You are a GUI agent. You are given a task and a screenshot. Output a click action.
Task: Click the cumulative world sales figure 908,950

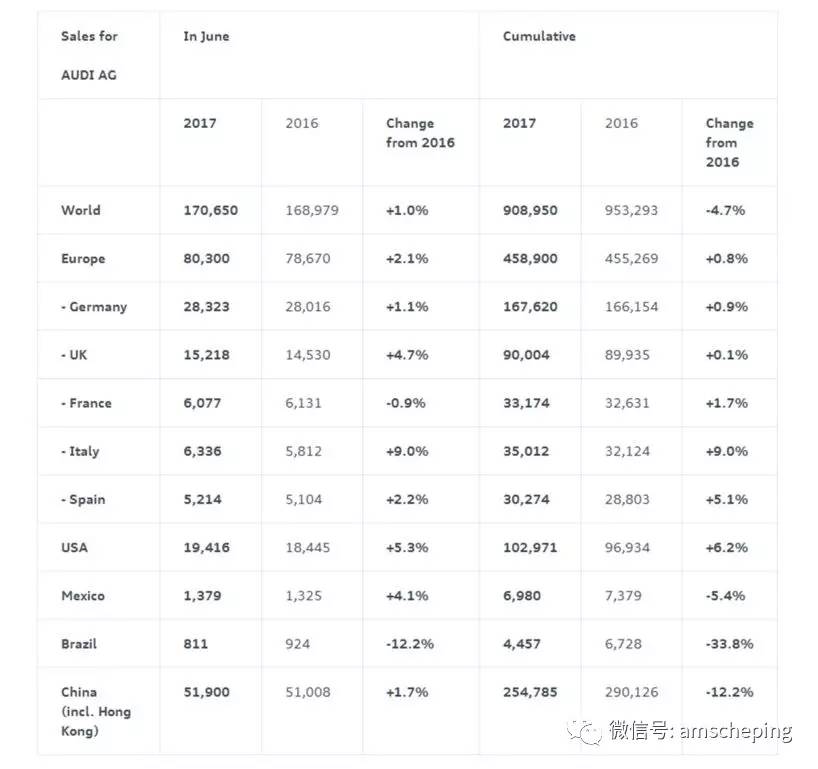530,210
